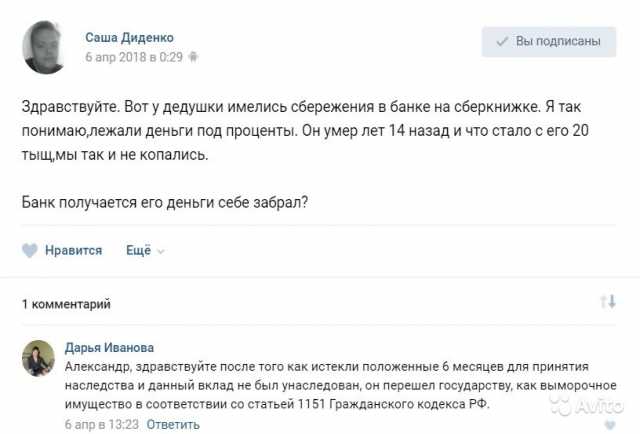Expand the «Ещё» dropdown menu
640x434 pixels.
(138, 250)
